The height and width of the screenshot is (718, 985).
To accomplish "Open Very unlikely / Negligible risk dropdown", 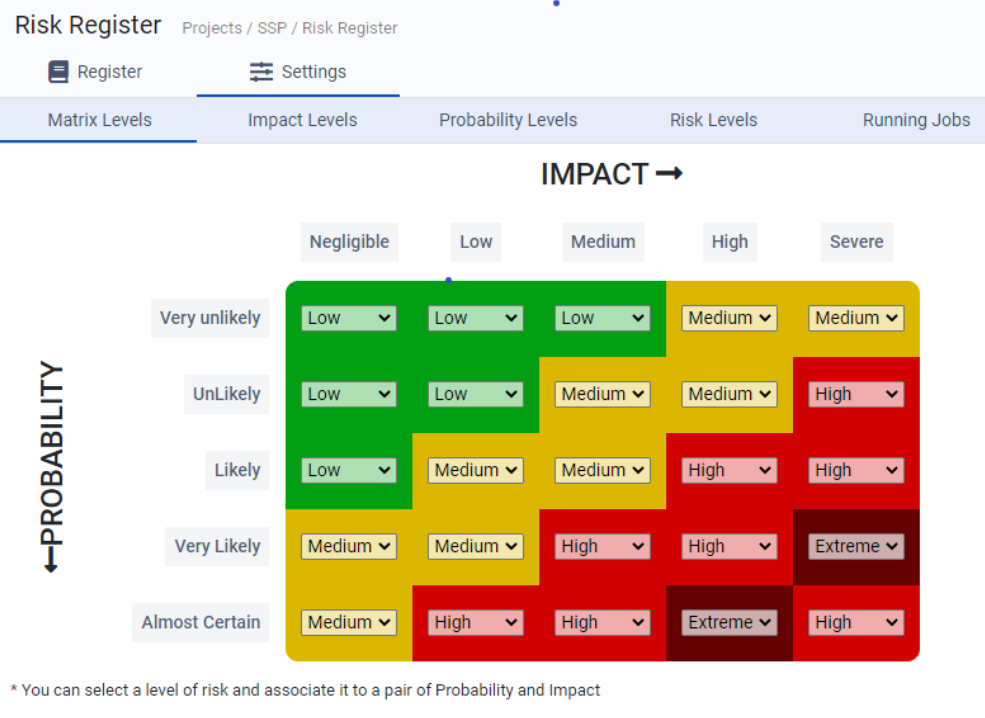I will [348, 318].
